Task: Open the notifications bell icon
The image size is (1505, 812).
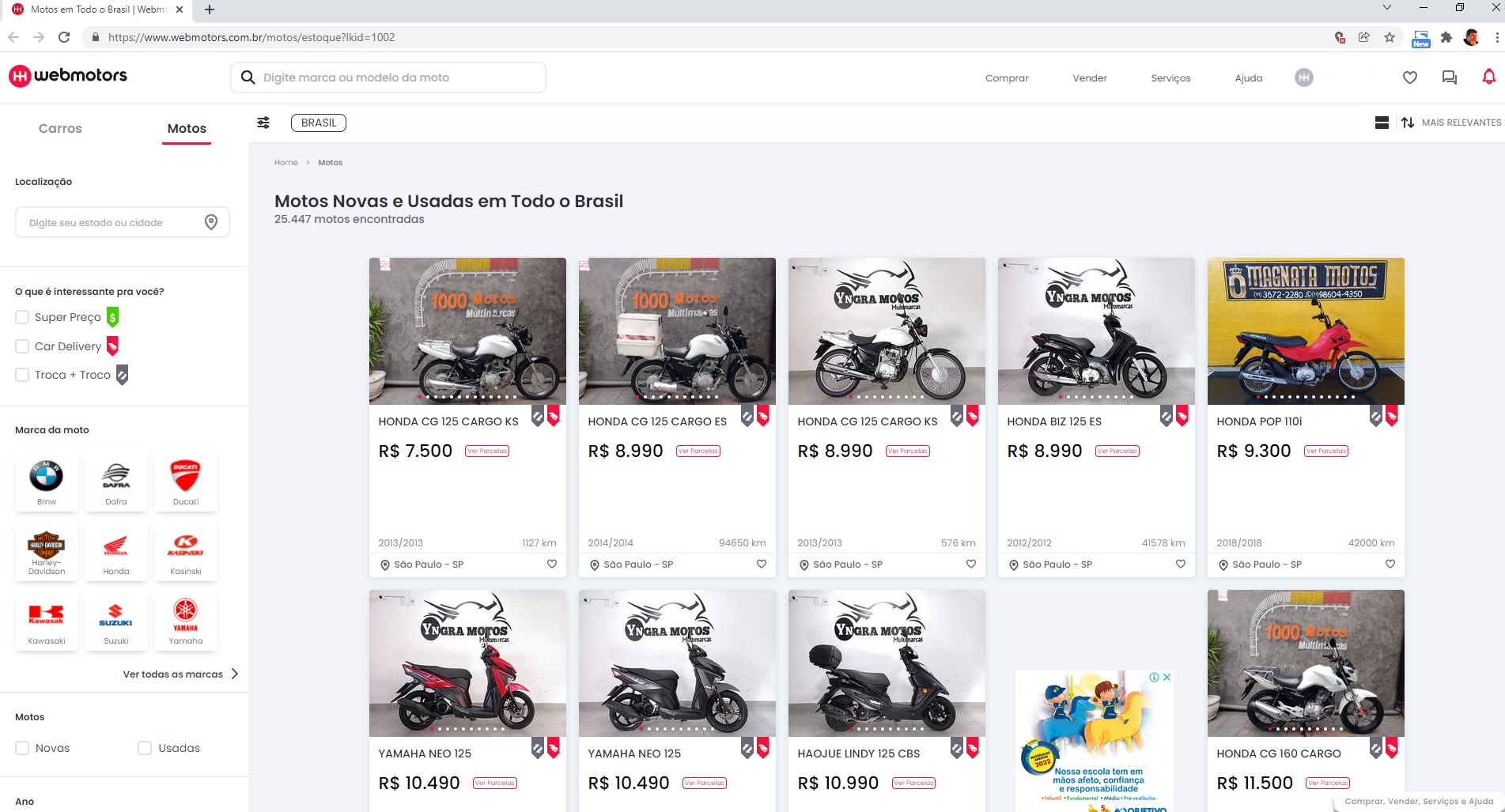Action: [x=1488, y=77]
